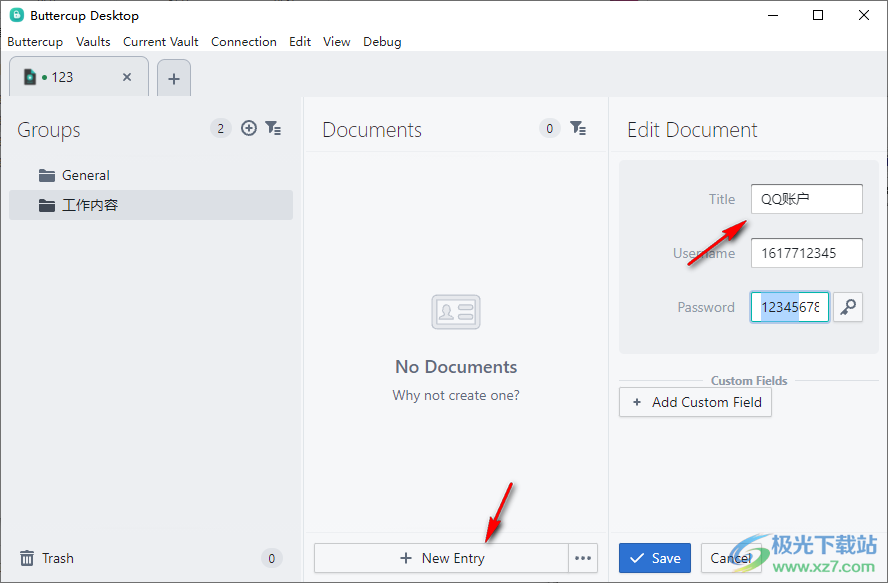
Task: Click the empty documents card icon
Action: pos(456,312)
